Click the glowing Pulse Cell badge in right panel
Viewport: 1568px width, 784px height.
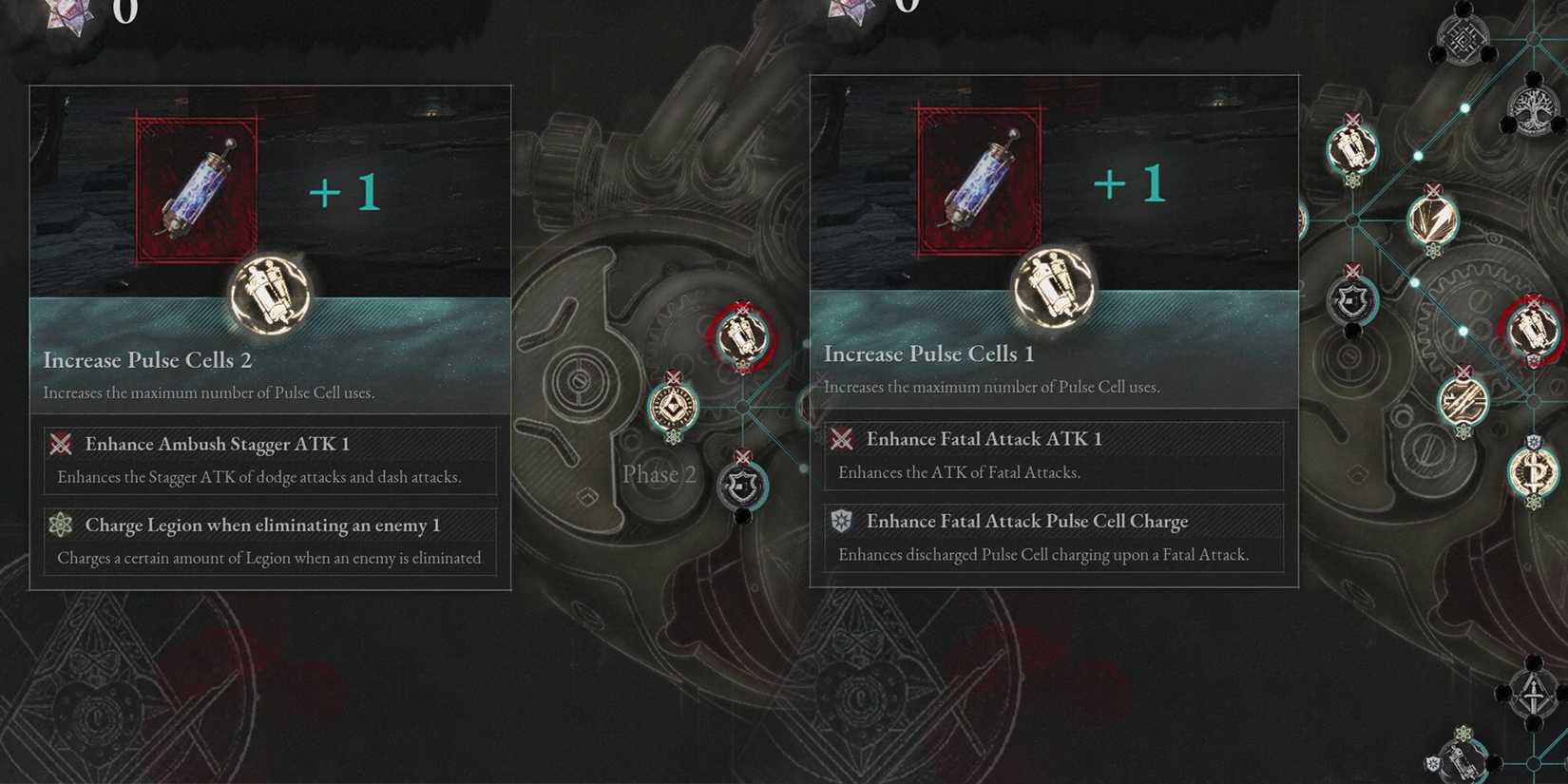(1053, 288)
